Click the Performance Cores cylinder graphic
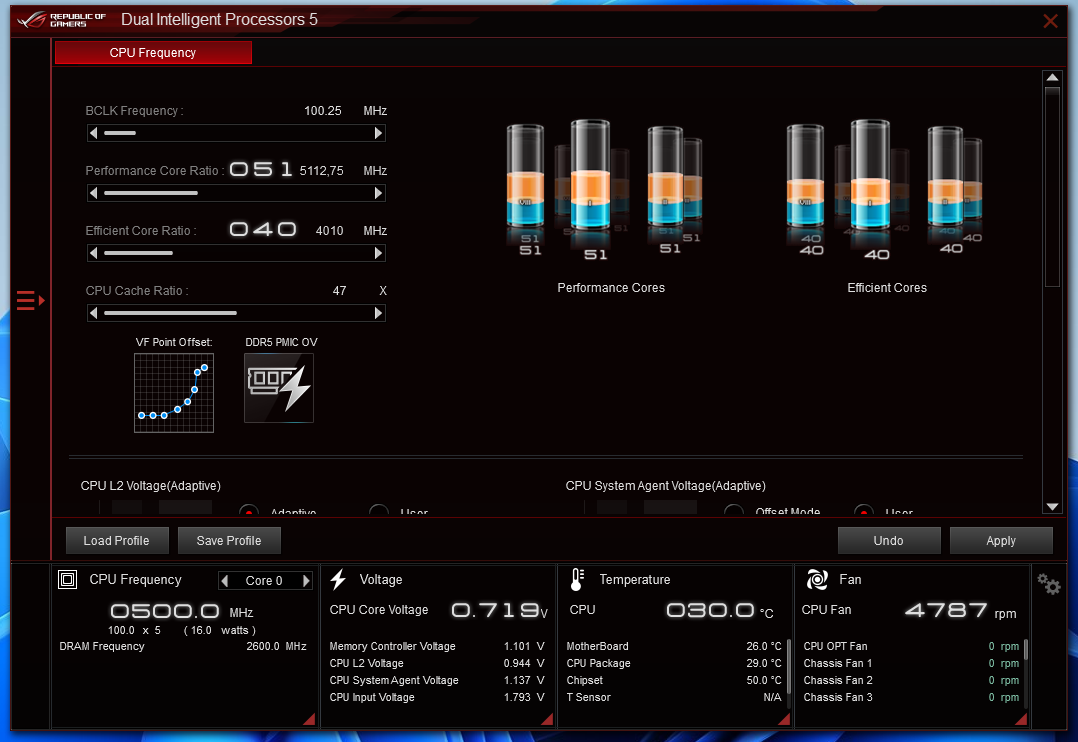The image size is (1078, 742). (x=605, y=188)
